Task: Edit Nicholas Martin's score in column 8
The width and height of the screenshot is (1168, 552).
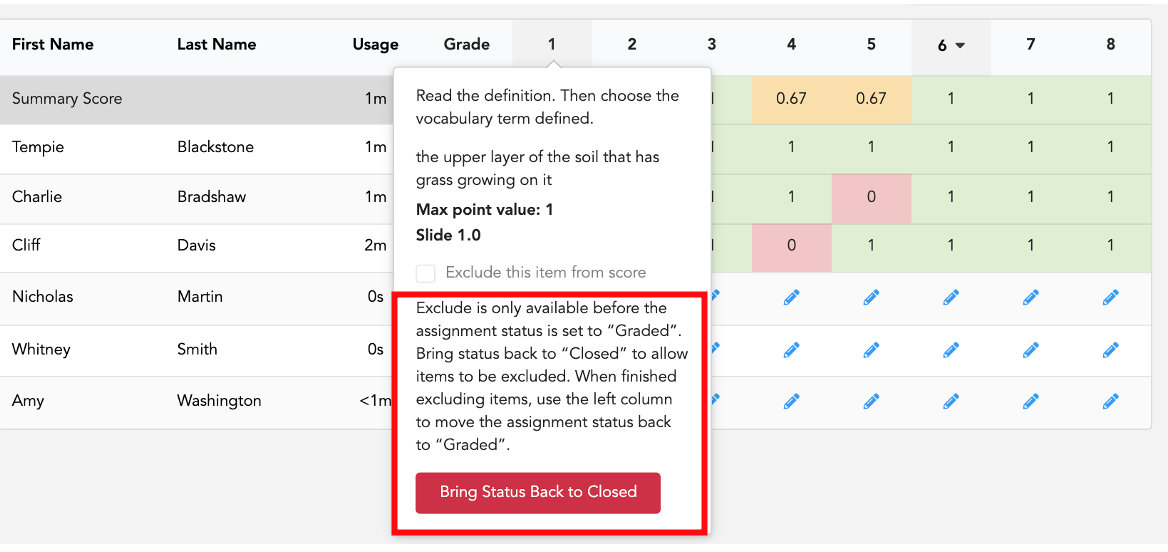Action: (1110, 298)
